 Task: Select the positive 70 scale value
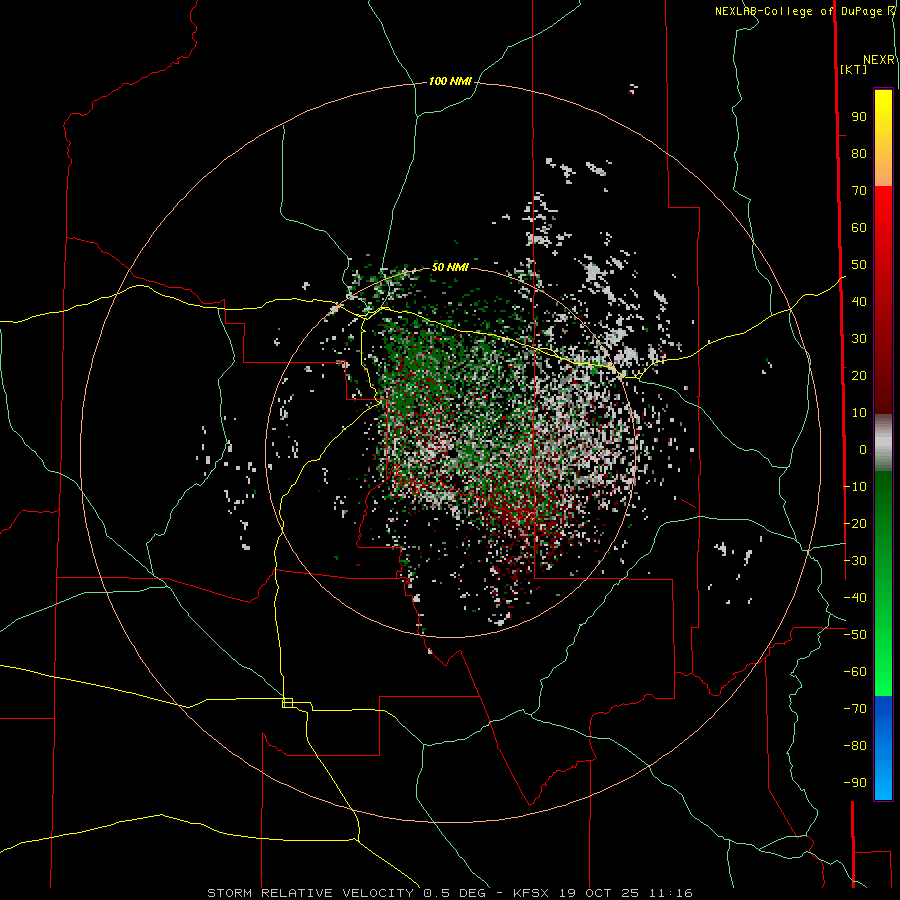point(859,191)
